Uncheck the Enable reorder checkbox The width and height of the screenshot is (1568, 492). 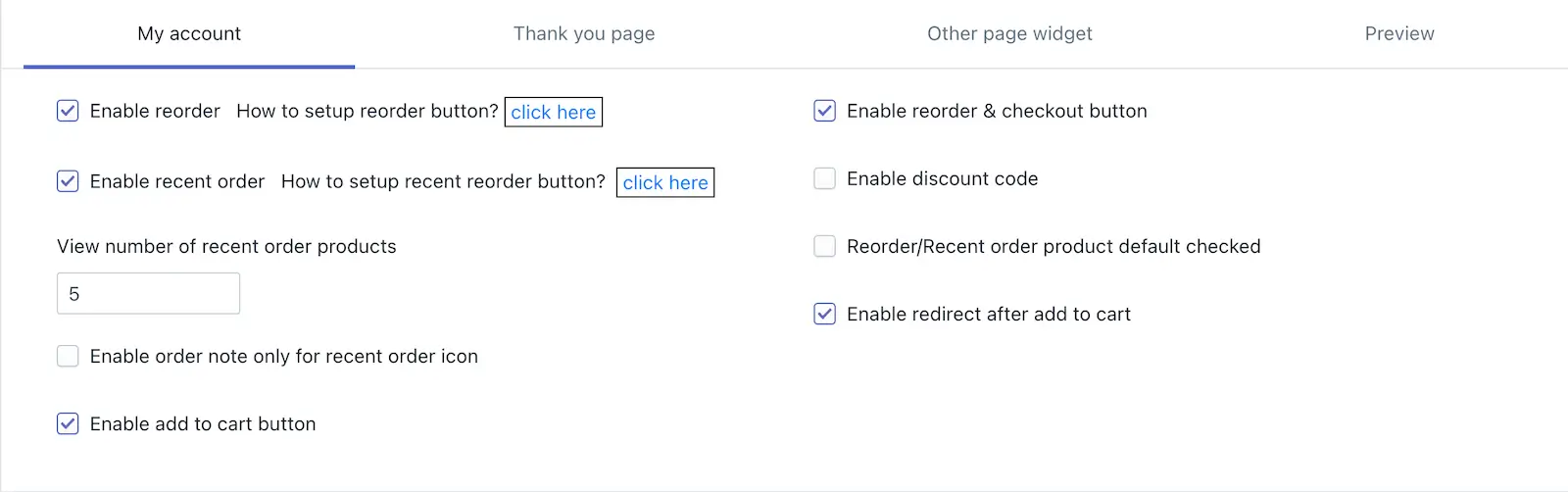(x=68, y=111)
